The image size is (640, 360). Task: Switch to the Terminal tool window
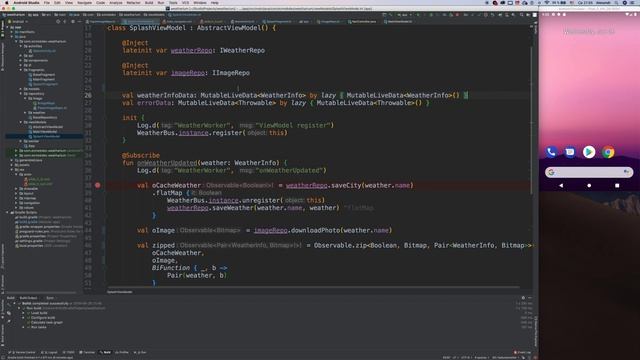[x=87, y=352]
